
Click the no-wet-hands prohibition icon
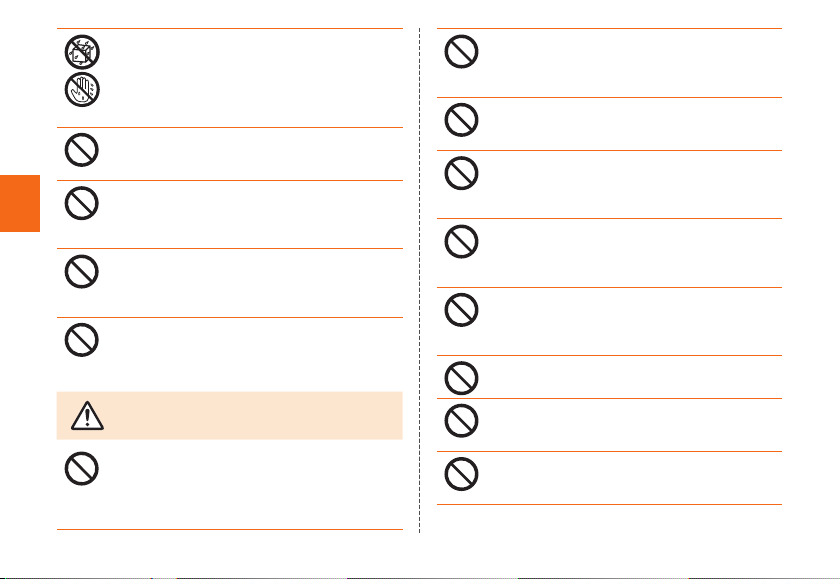pyautogui.click(x=82, y=89)
